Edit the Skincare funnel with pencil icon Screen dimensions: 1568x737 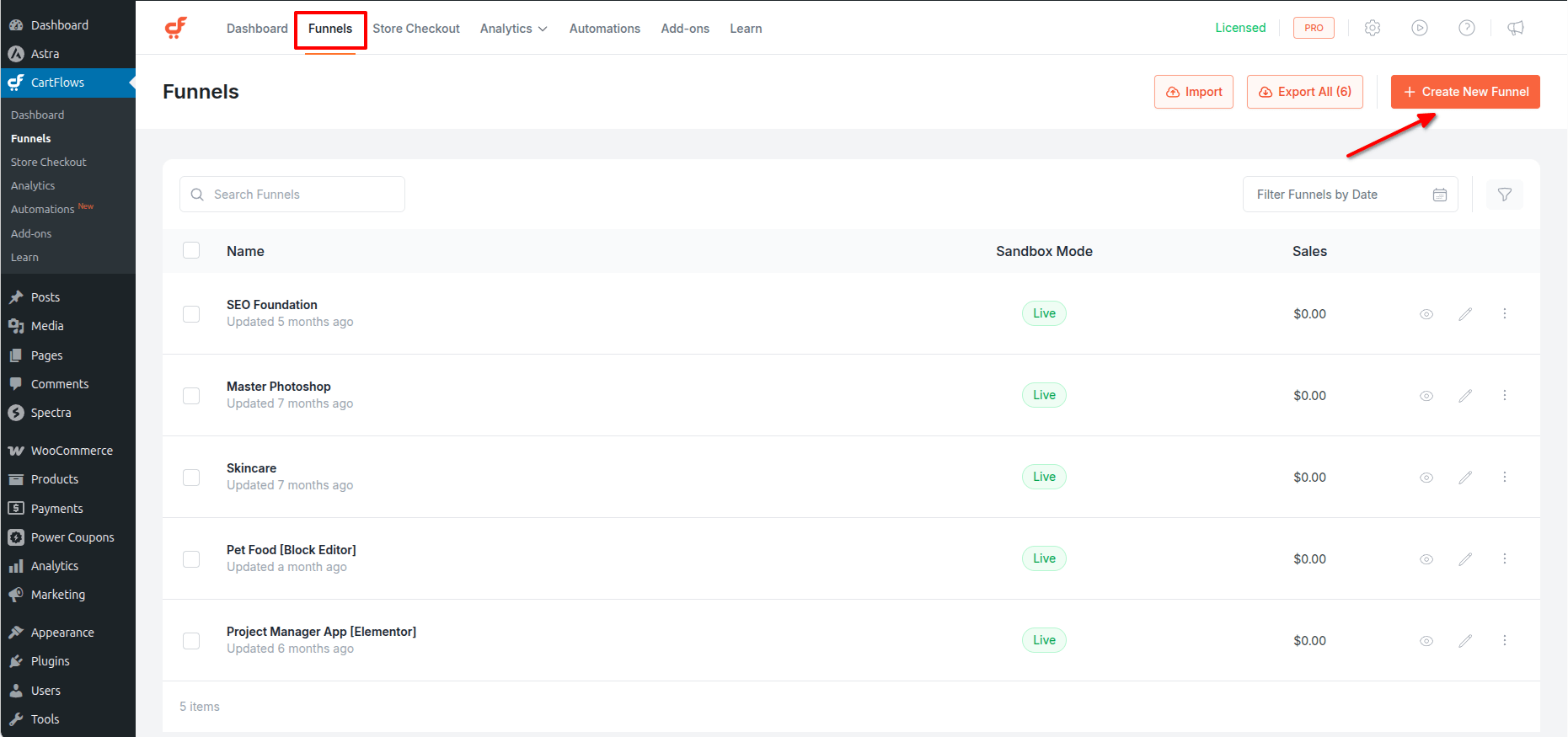[x=1465, y=478]
